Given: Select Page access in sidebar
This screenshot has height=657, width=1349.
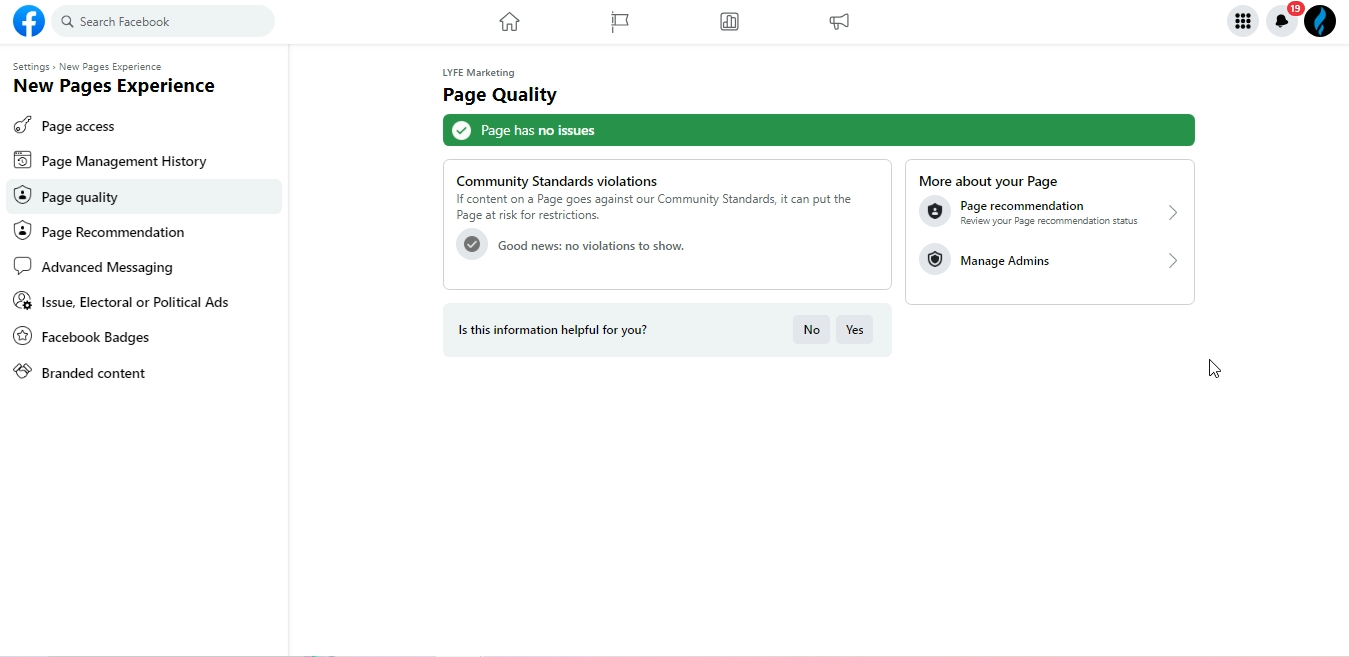Looking at the screenshot, I should 144,126.
